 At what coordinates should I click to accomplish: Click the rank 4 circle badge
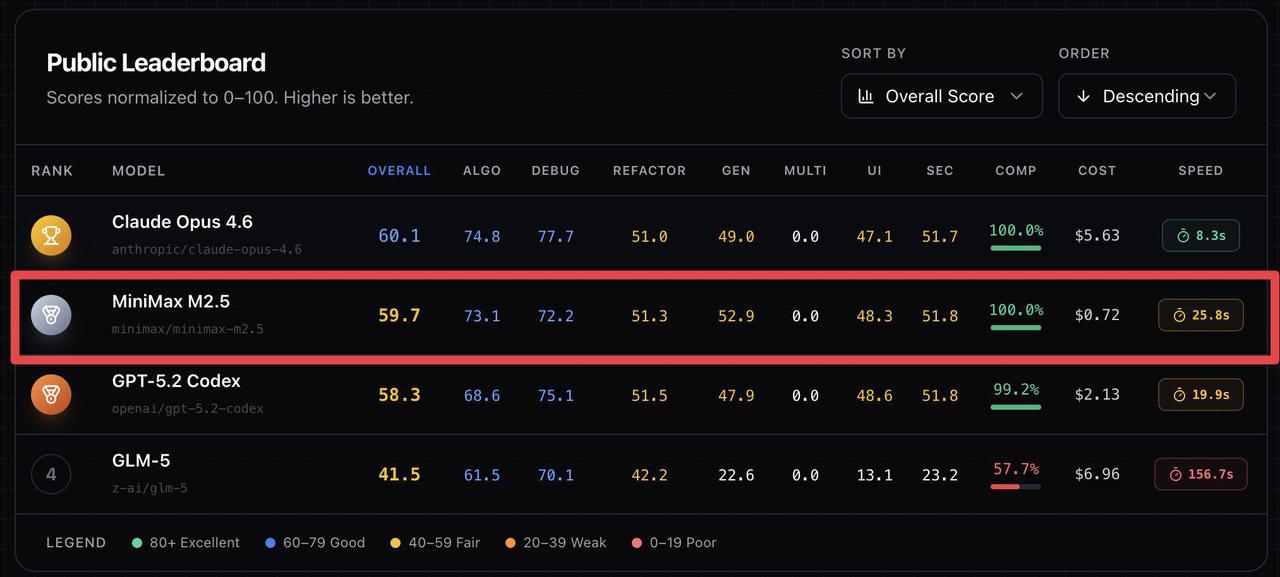pos(51,474)
